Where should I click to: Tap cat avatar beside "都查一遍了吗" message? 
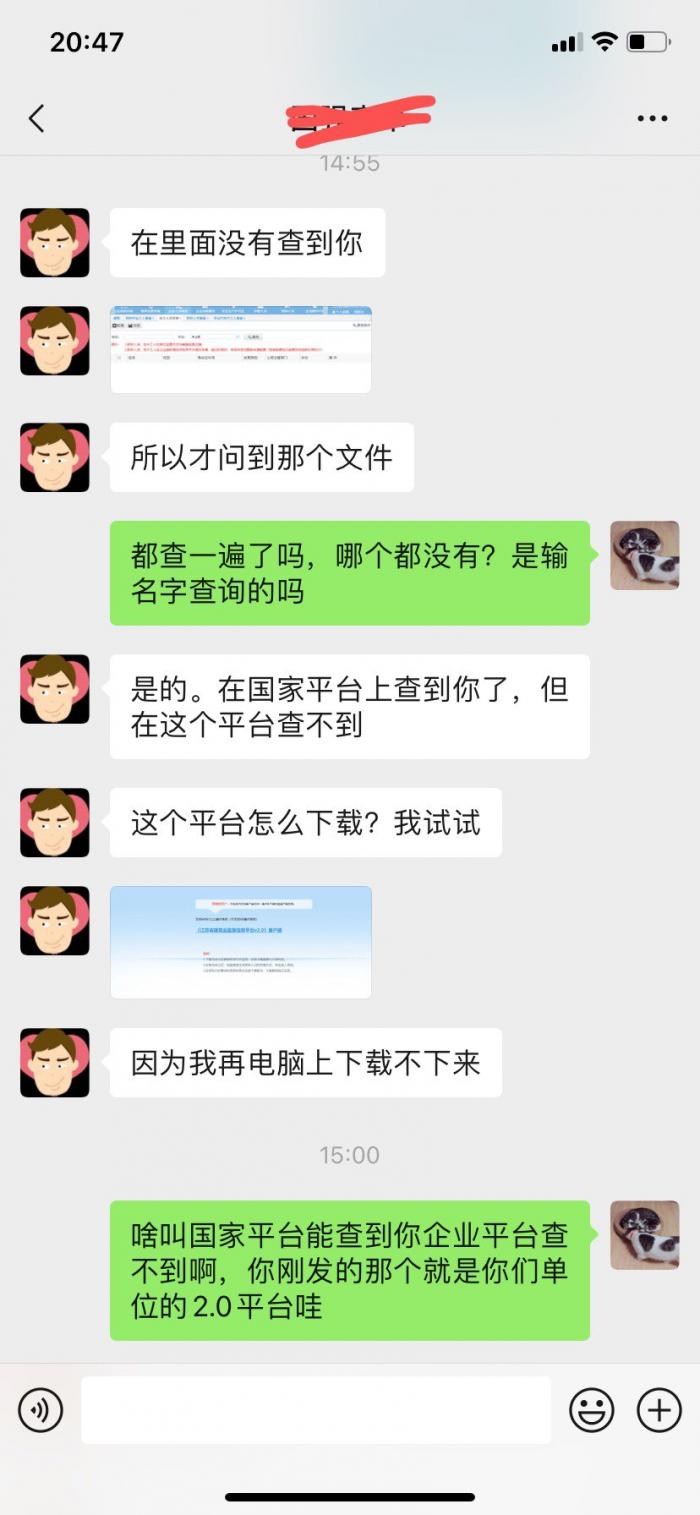tap(645, 555)
